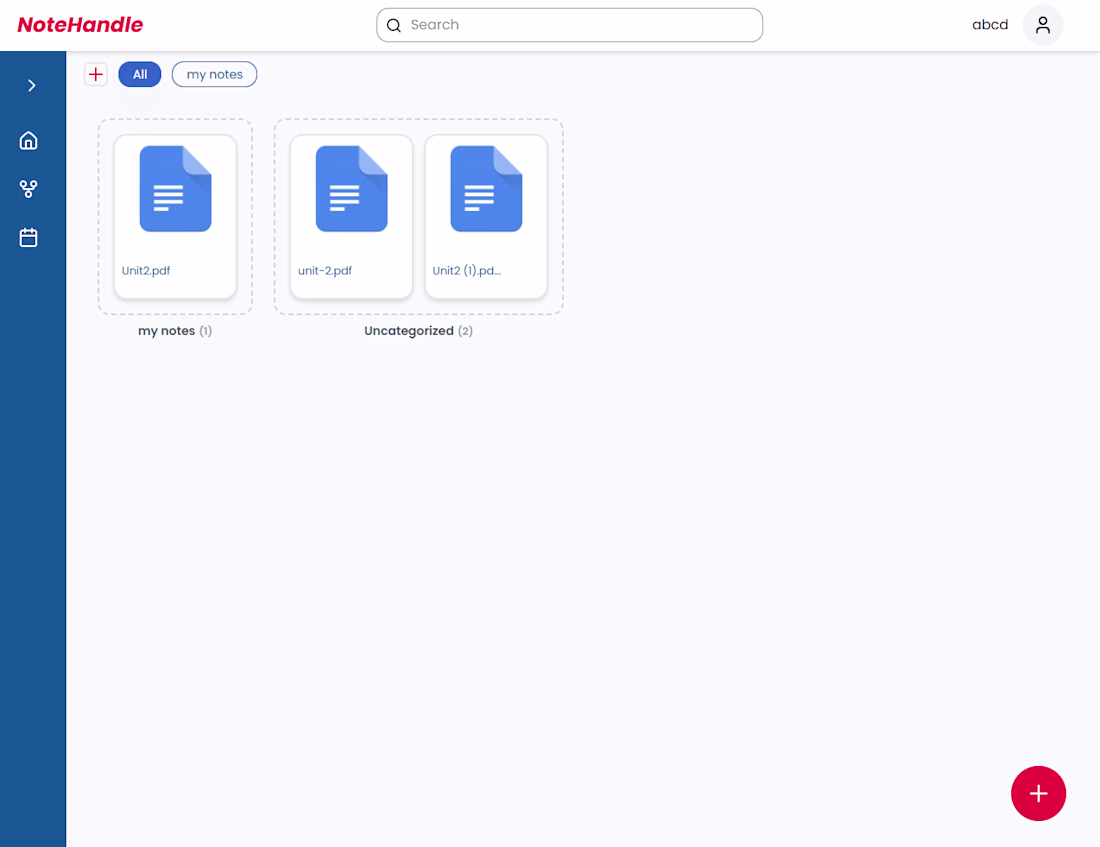Image resolution: width=1100 pixels, height=847 pixels.
Task: Click the Unit2.pdf file name text
Action: pyautogui.click(x=146, y=271)
